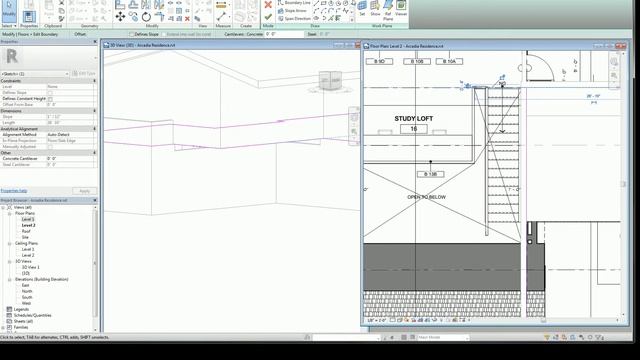Collapse the Dimensions section
The width and height of the screenshot is (640, 360).
95,111
